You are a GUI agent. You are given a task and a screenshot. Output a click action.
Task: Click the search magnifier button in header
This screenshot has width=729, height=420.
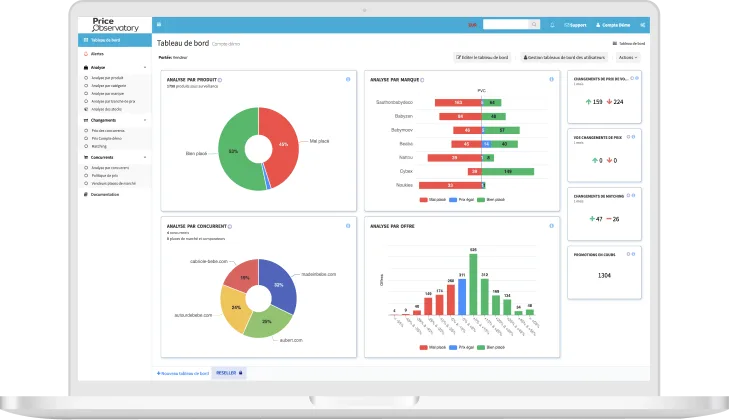click(534, 25)
